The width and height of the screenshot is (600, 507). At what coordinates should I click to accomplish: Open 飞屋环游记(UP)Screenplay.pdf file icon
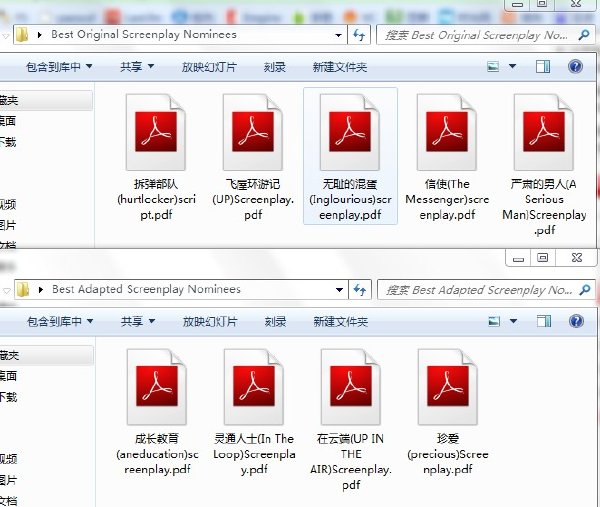(253, 132)
